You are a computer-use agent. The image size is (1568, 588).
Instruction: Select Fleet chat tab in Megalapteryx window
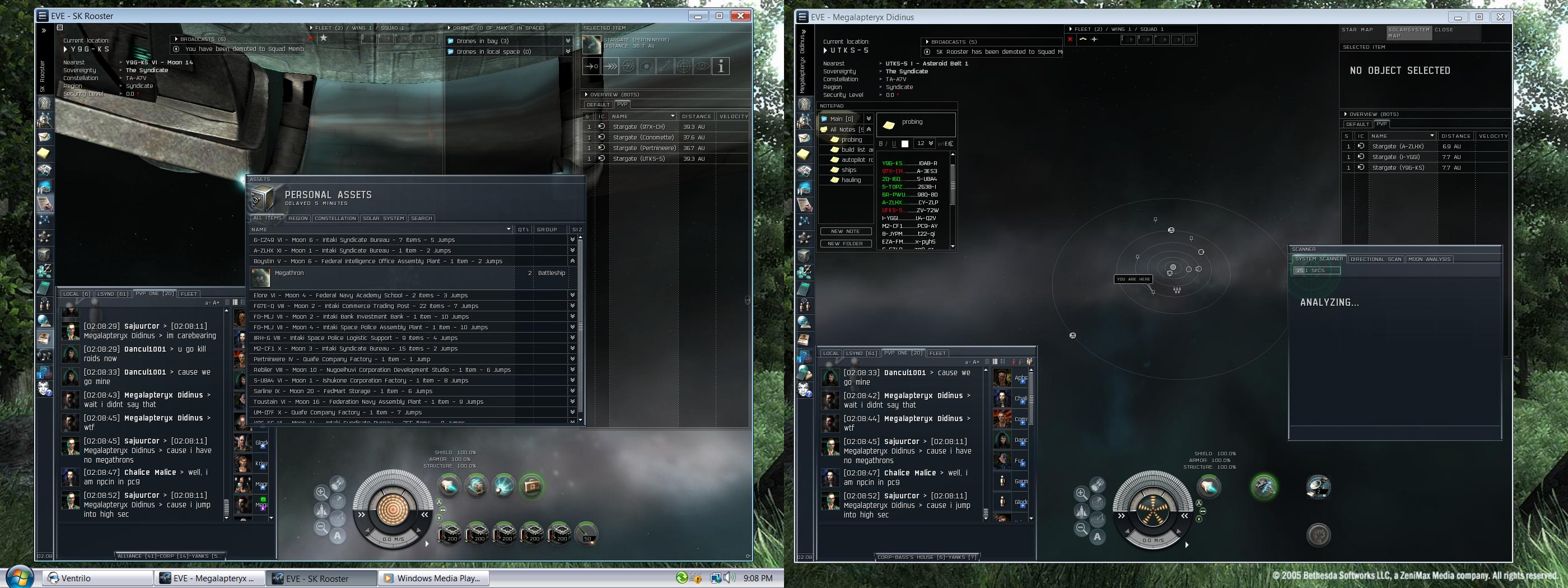coord(937,353)
